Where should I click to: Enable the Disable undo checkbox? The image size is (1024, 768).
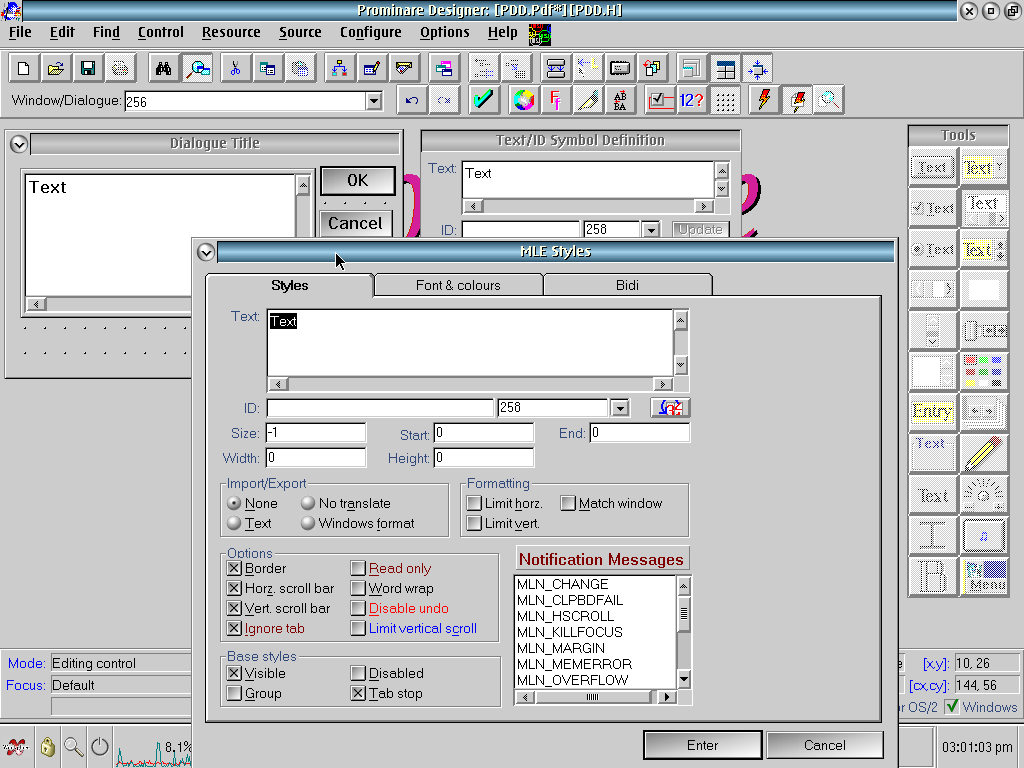358,609
